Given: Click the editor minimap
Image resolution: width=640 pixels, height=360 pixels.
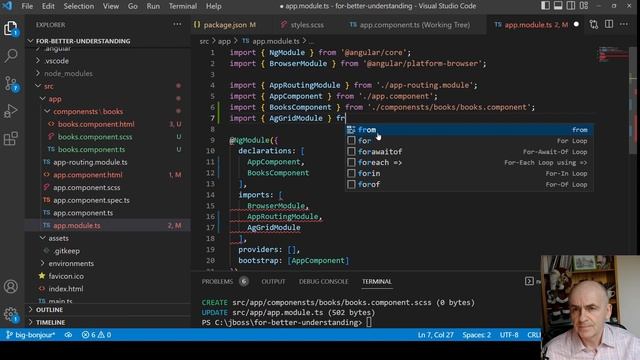Looking at the screenshot, I should [613, 56].
